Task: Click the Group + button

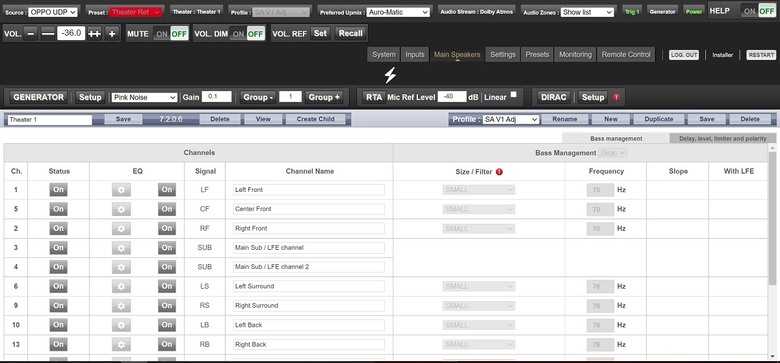Action: [324, 97]
